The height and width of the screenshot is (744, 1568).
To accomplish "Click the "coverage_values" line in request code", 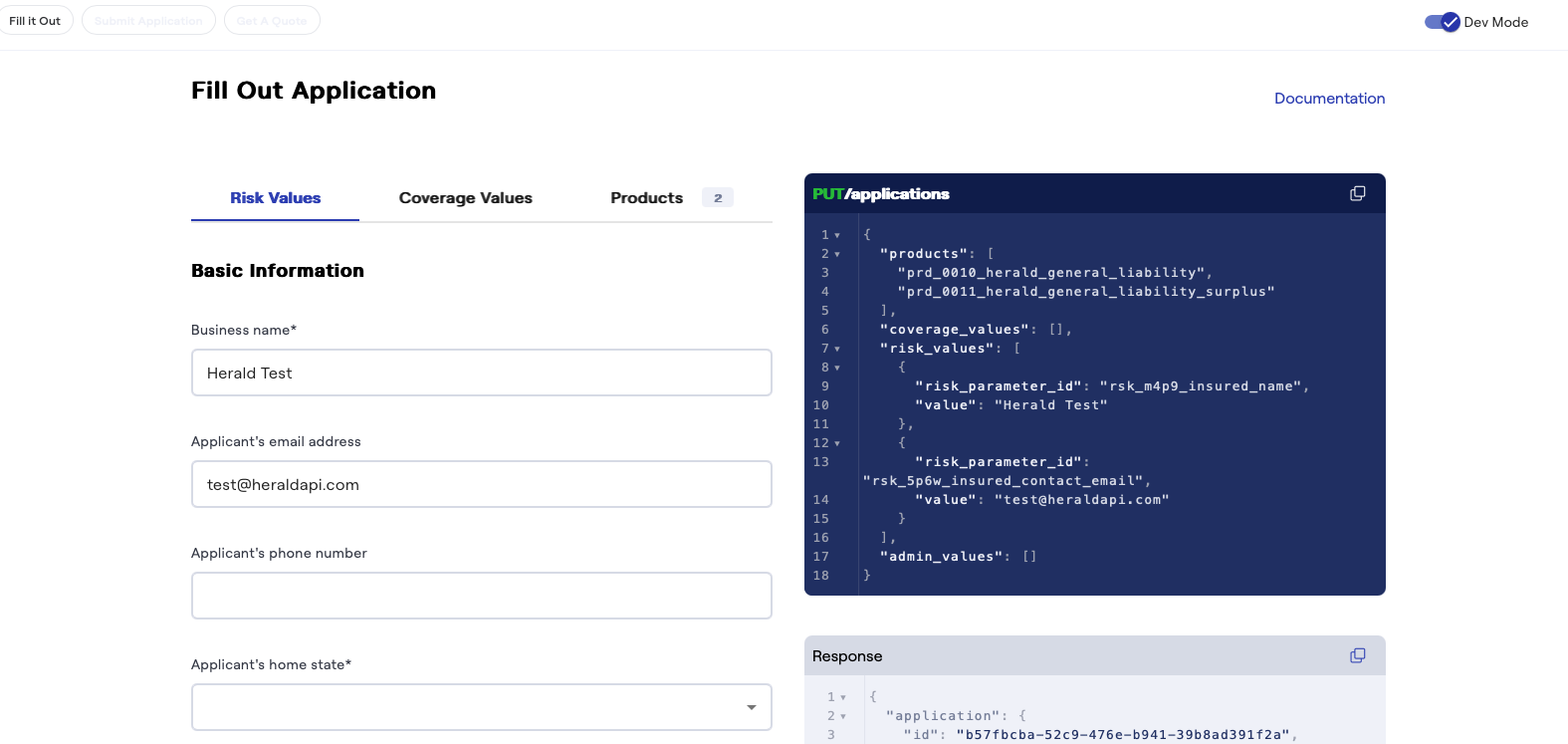I will (976, 330).
